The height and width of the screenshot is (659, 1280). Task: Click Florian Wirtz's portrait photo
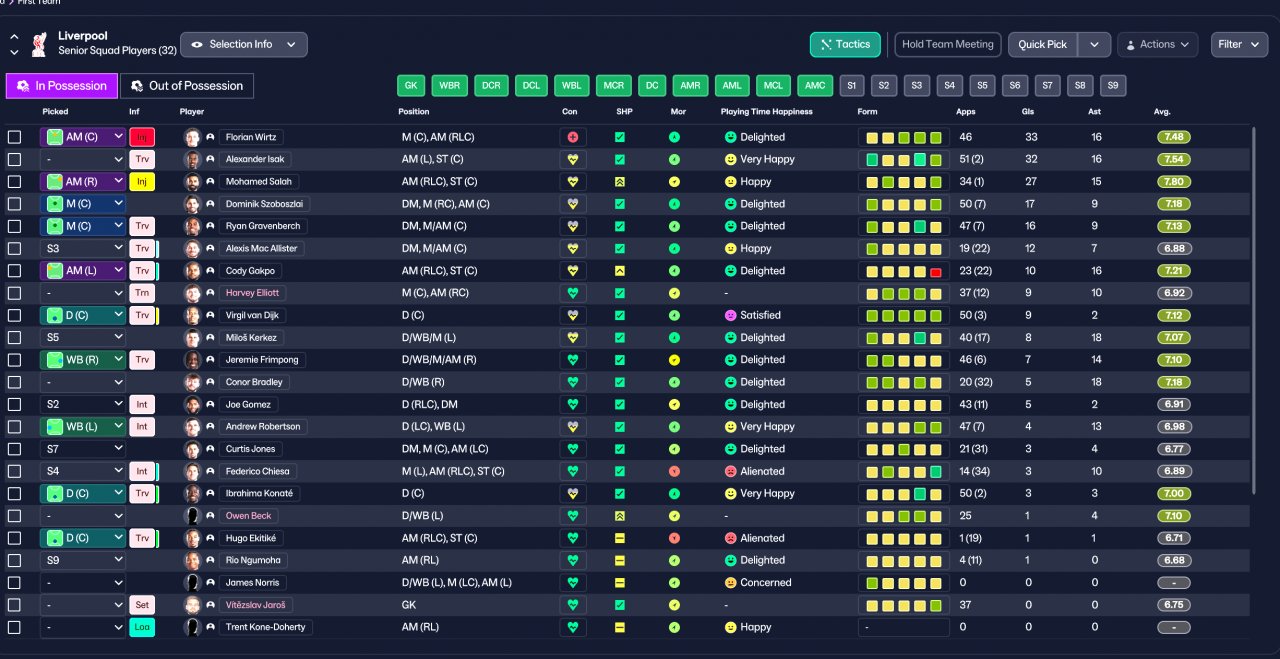coord(192,137)
